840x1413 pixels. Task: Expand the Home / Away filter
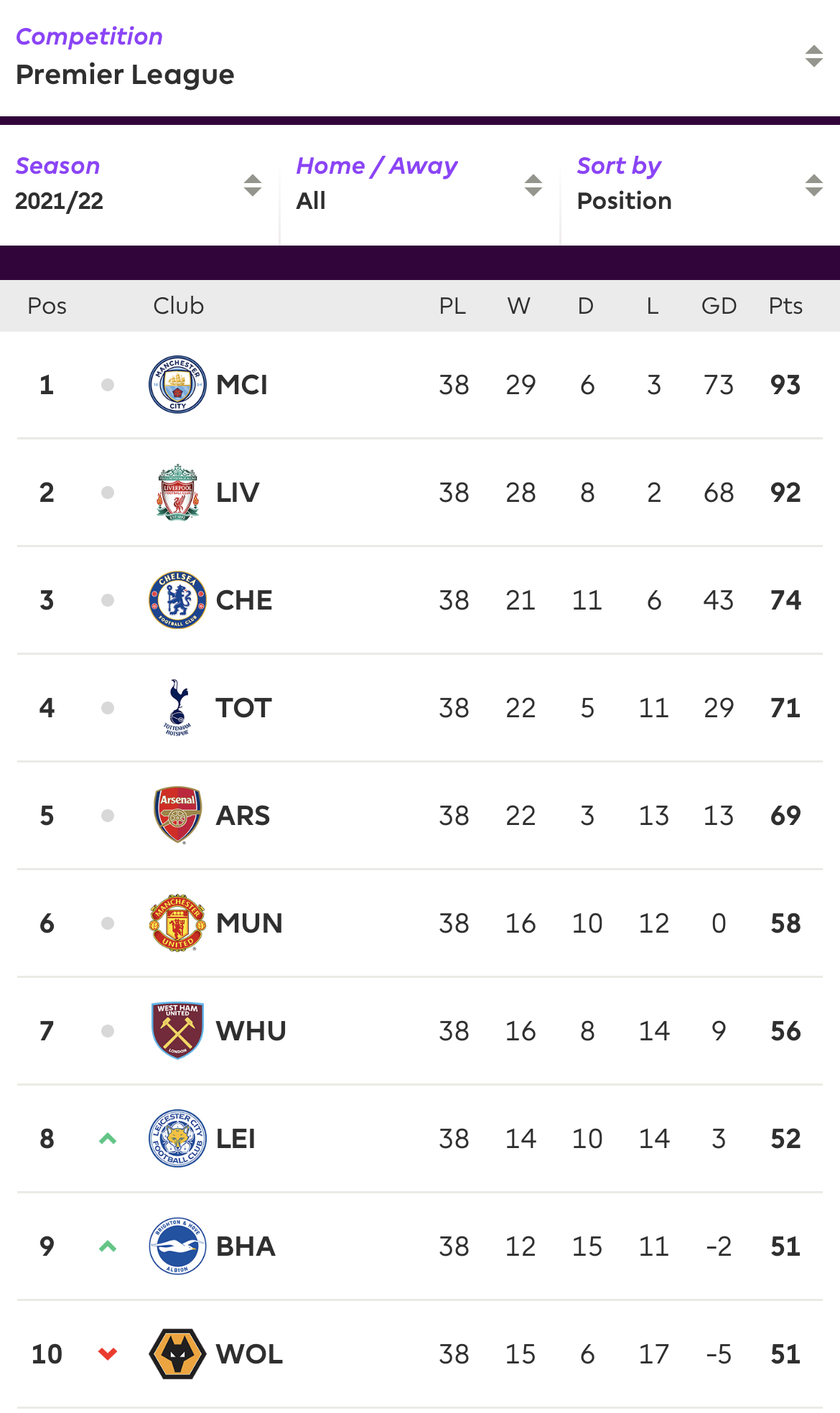(x=419, y=185)
